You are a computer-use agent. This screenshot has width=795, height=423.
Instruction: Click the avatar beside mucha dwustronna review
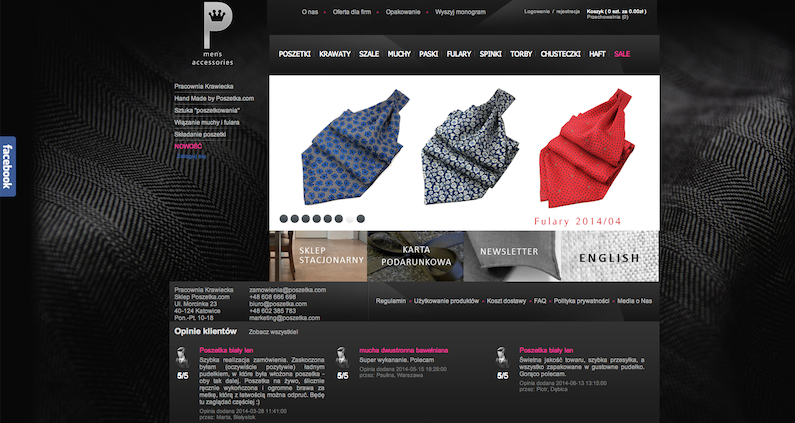[x=343, y=358]
